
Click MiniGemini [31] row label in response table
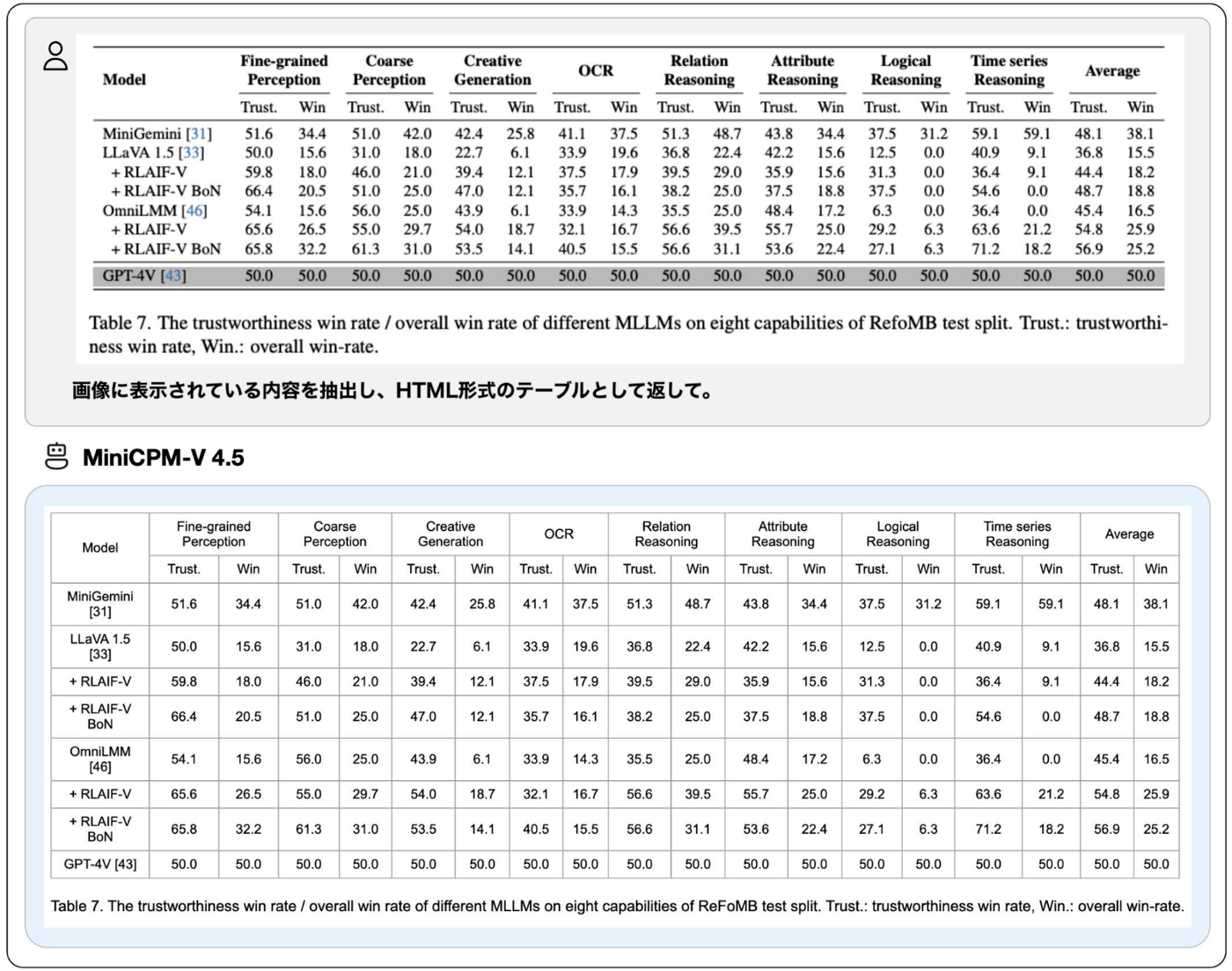pos(100,604)
